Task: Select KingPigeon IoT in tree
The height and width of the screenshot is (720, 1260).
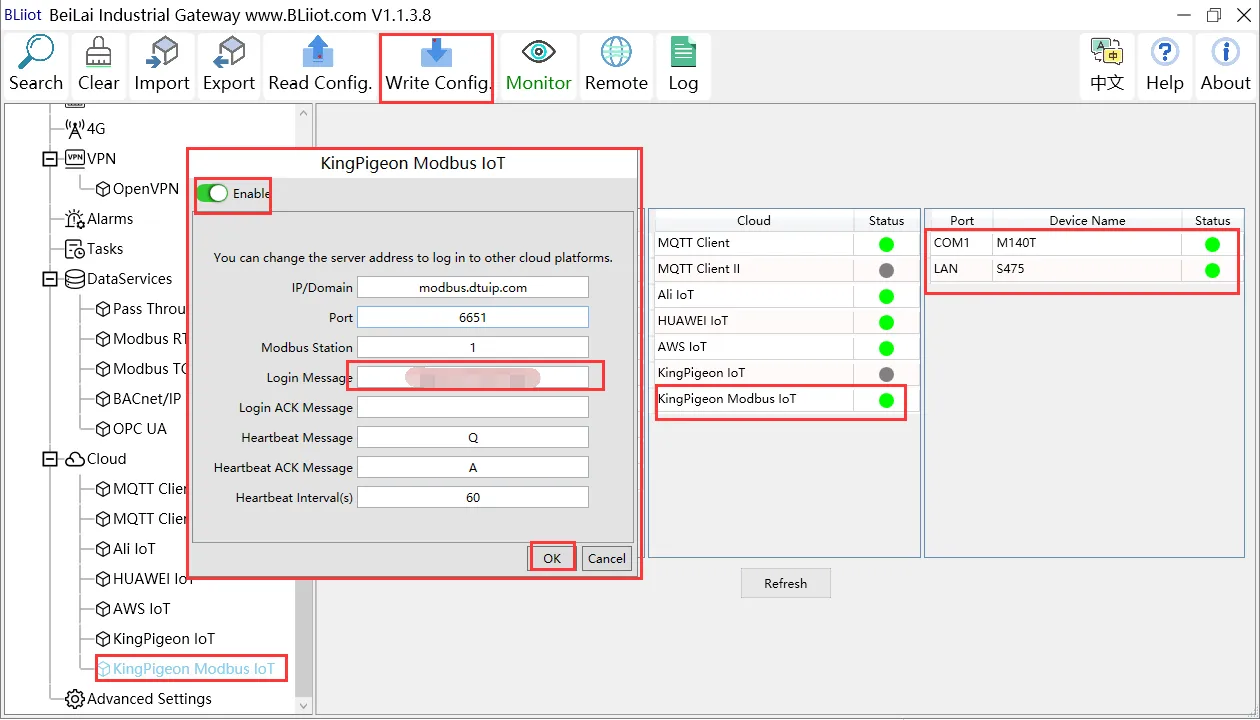Action: [x=155, y=639]
